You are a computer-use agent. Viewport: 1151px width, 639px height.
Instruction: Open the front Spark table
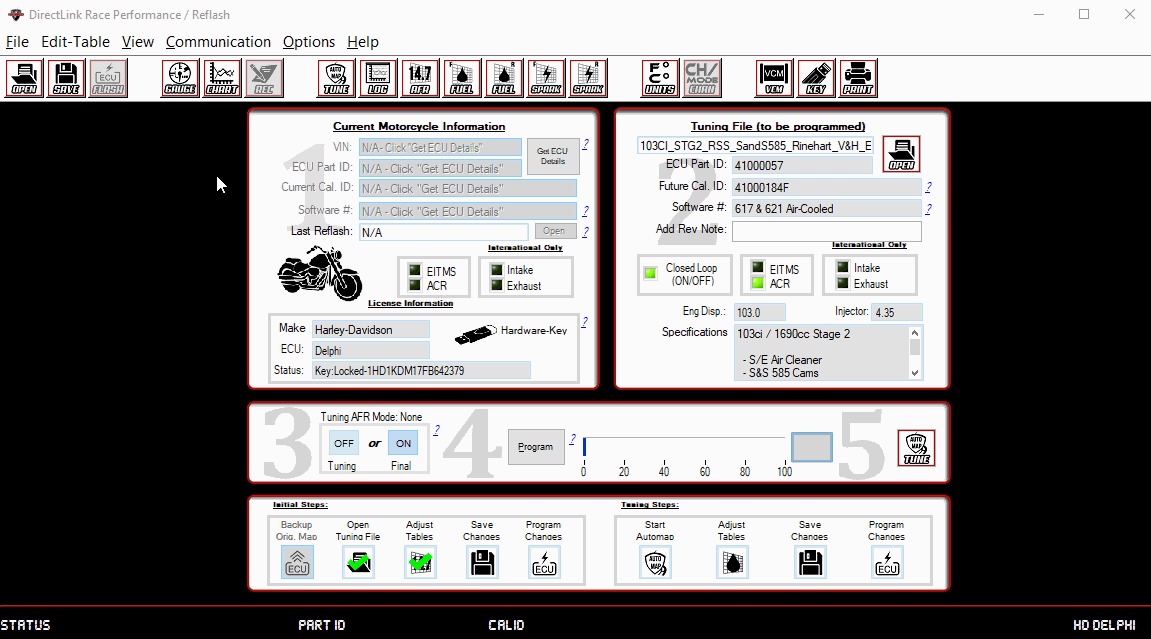click(x=546, y=78)
